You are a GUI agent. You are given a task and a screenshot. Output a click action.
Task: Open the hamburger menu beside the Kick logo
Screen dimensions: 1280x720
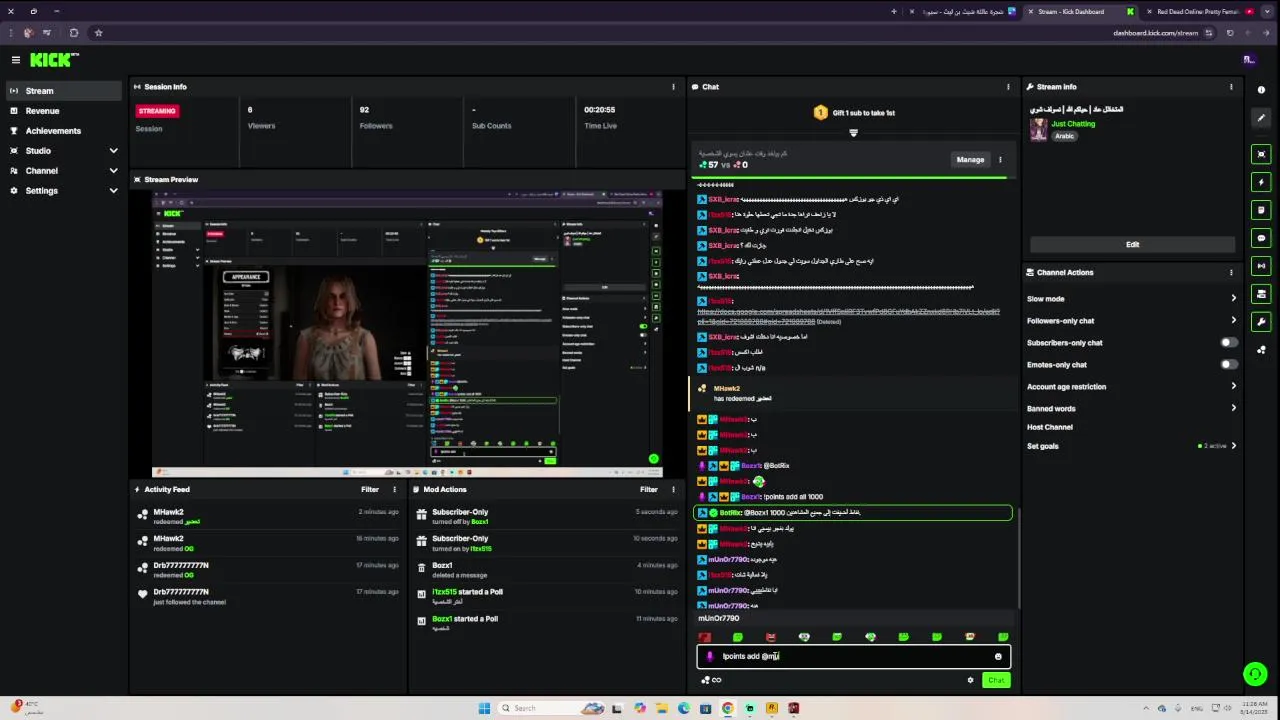coord(16,60)
